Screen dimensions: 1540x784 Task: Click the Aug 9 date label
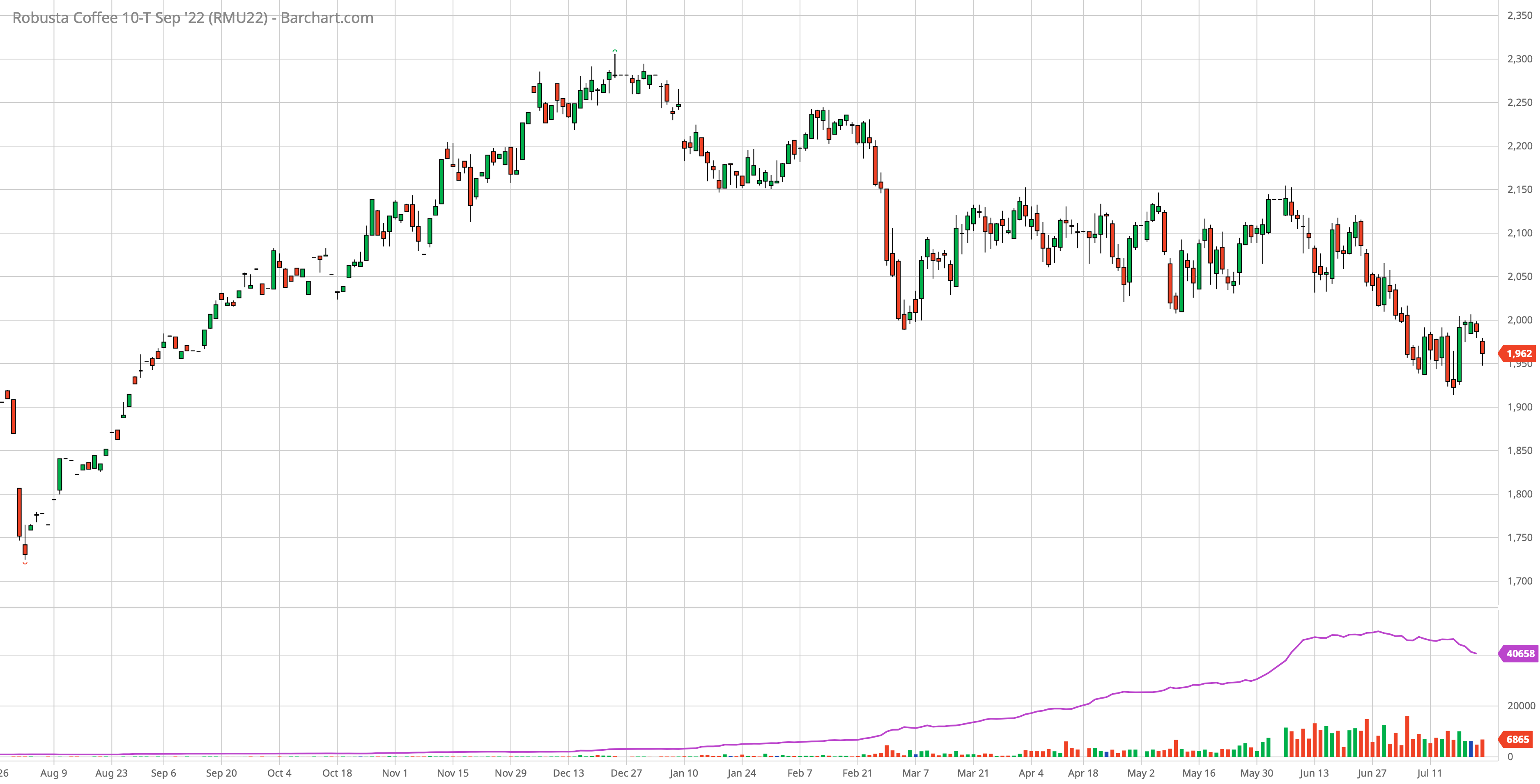click(x=54, y=773)
